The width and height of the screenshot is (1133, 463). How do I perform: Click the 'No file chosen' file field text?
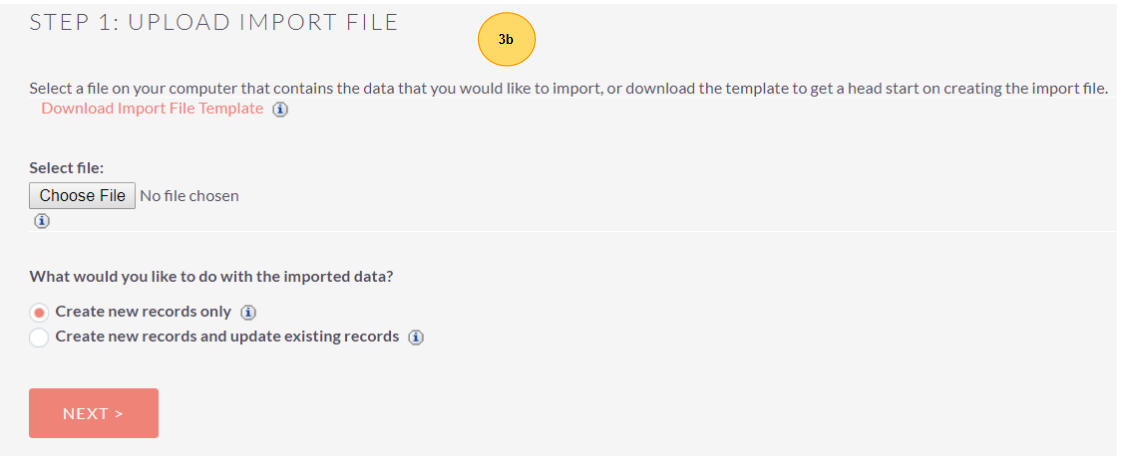point(189,196)
